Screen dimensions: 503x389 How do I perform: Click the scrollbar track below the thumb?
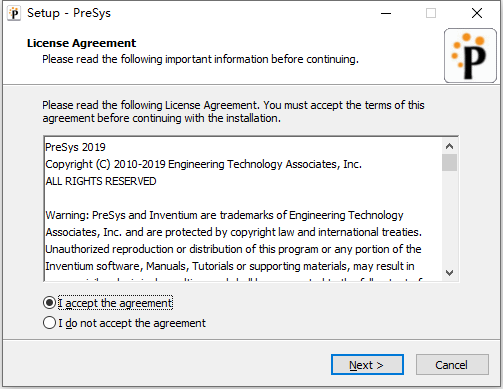coord(449,218)
